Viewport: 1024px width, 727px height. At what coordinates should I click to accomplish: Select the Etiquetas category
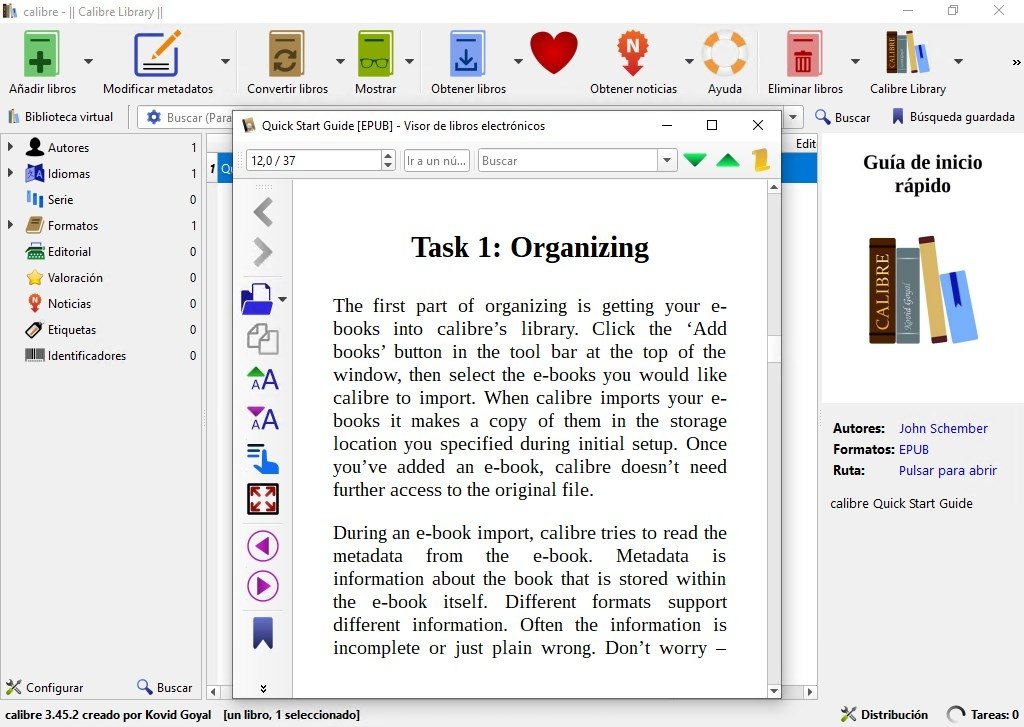point(101,330)
